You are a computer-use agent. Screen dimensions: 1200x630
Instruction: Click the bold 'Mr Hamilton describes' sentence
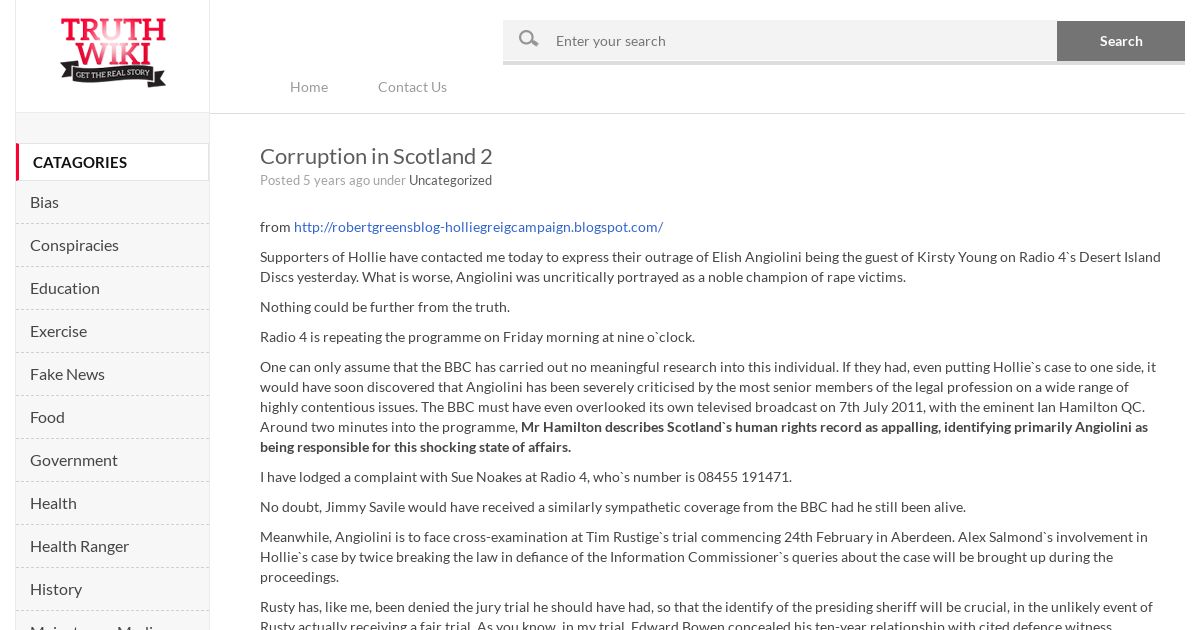click(x=704, y=437)
